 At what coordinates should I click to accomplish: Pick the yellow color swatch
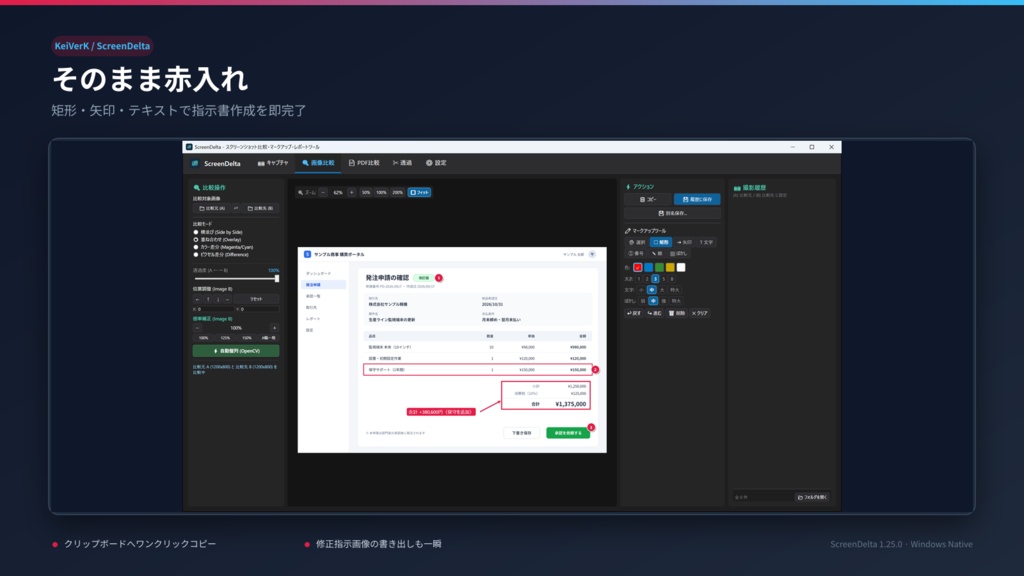coord(670,267)
